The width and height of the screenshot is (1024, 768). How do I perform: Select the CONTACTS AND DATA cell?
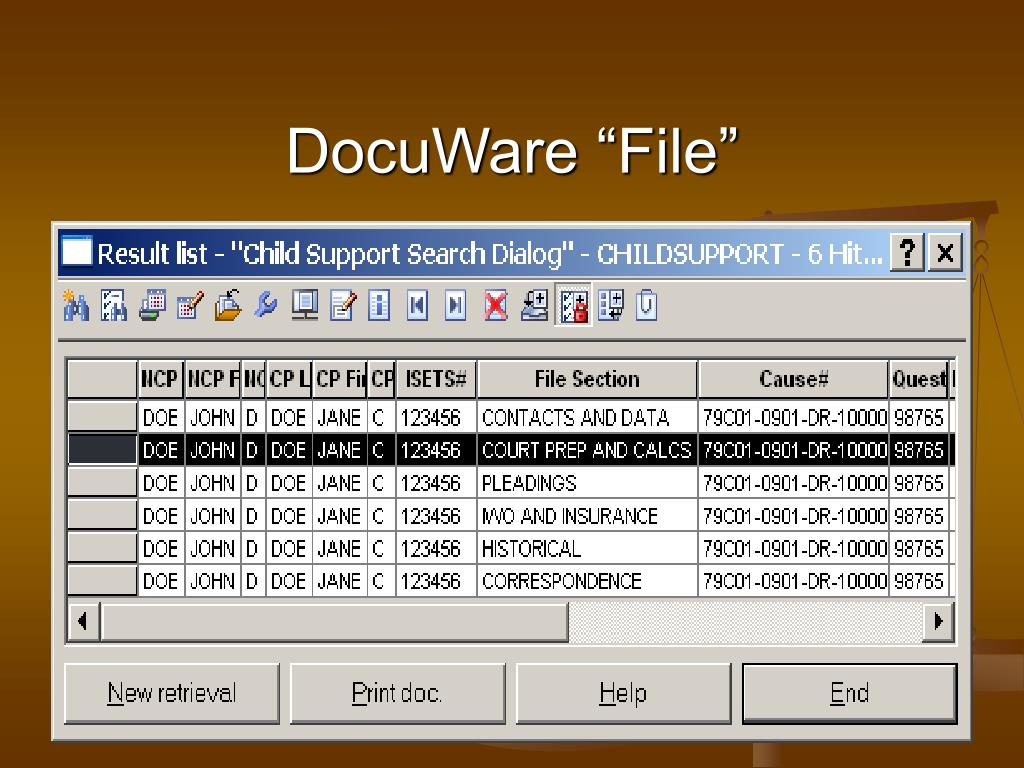(587, 417)
